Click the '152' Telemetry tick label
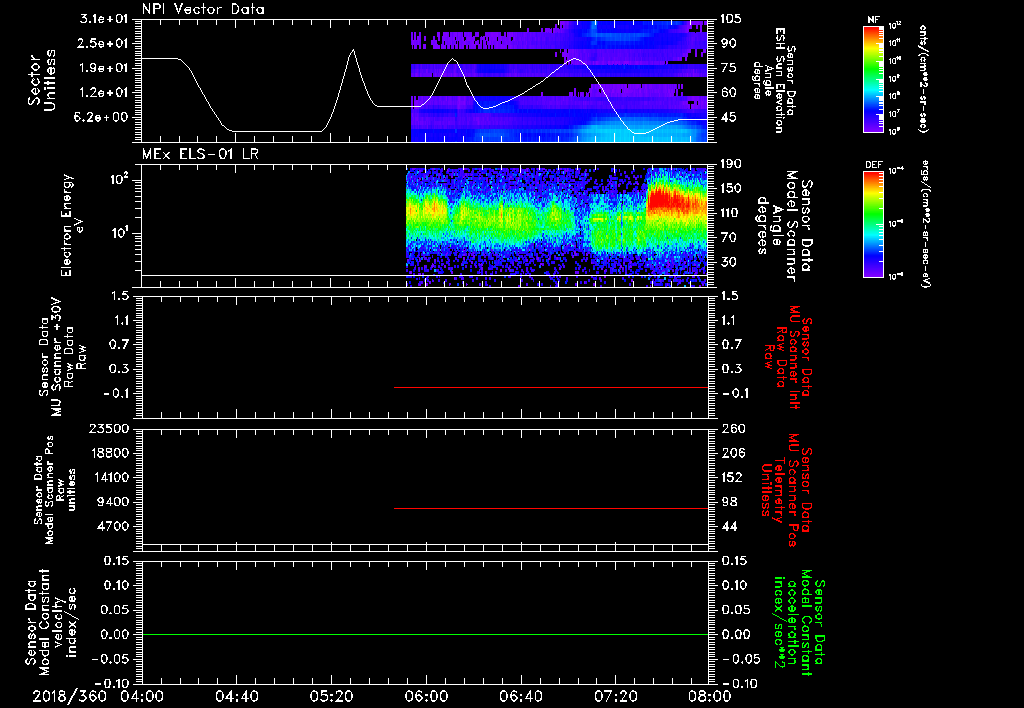The image size is (1024, 708). tap(732, 477)
